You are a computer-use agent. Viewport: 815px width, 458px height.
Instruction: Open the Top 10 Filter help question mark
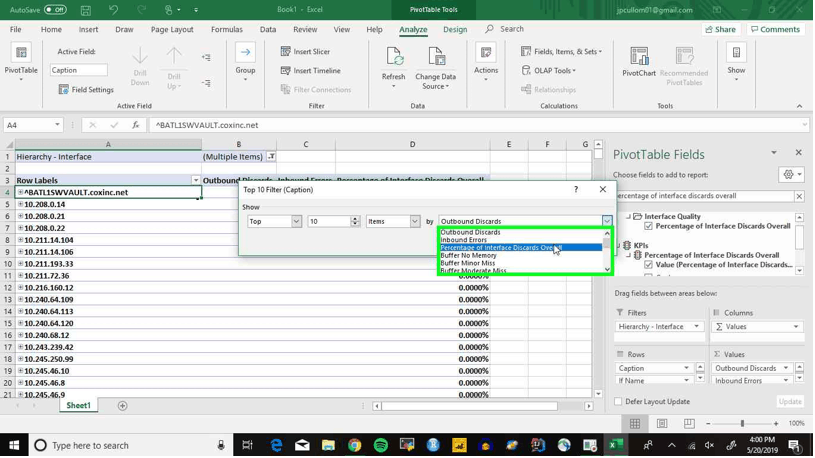pyautogui.click(x=576, y=189)
